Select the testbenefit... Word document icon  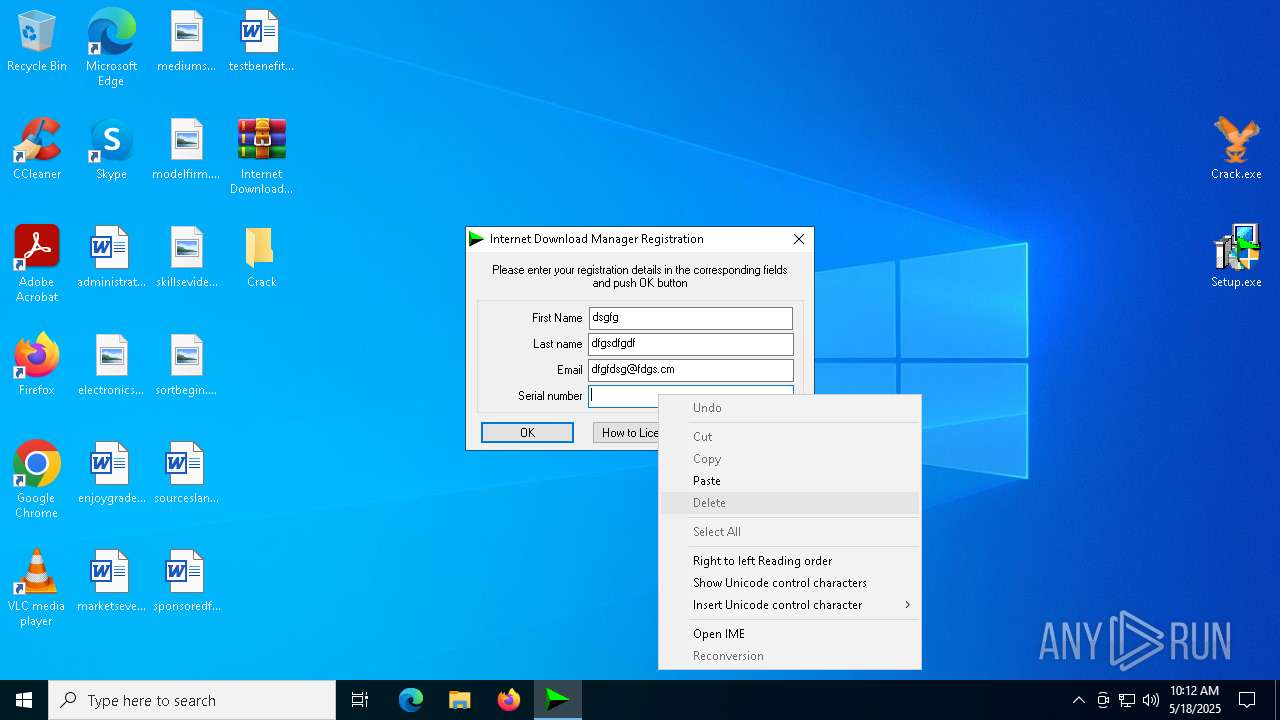pyautogui.click(x=261, y=42)
